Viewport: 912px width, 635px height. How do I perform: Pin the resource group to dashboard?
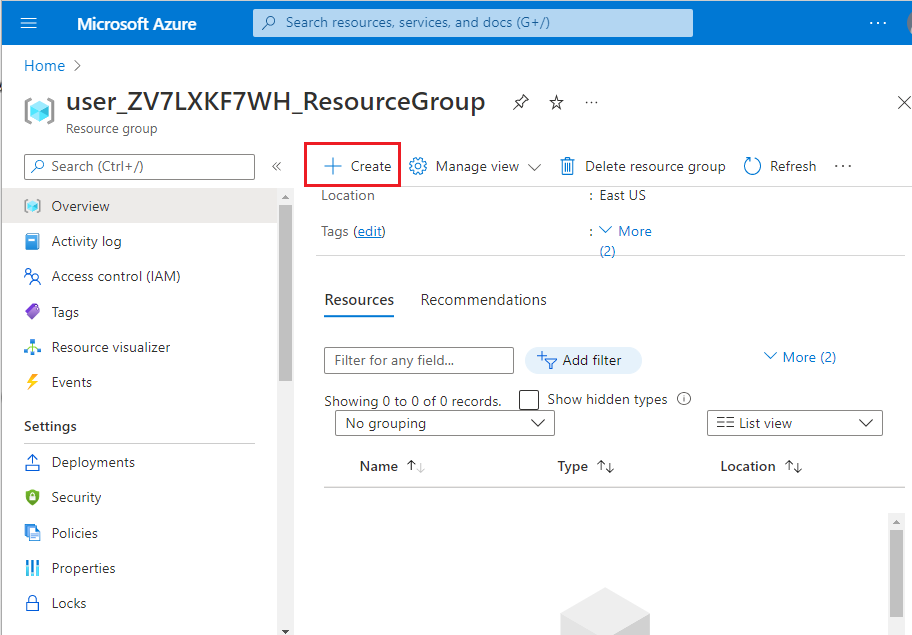tap(521, 102)
